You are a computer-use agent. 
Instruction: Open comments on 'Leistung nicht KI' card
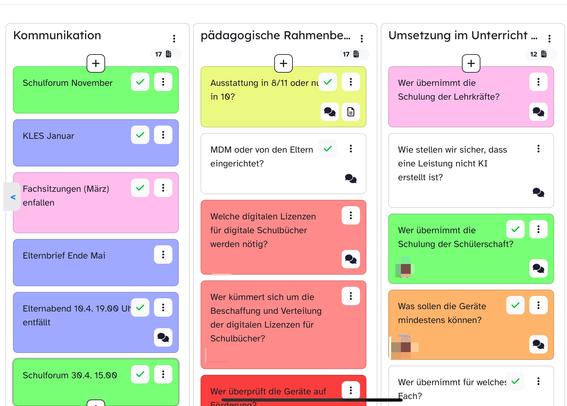point(538,192)
